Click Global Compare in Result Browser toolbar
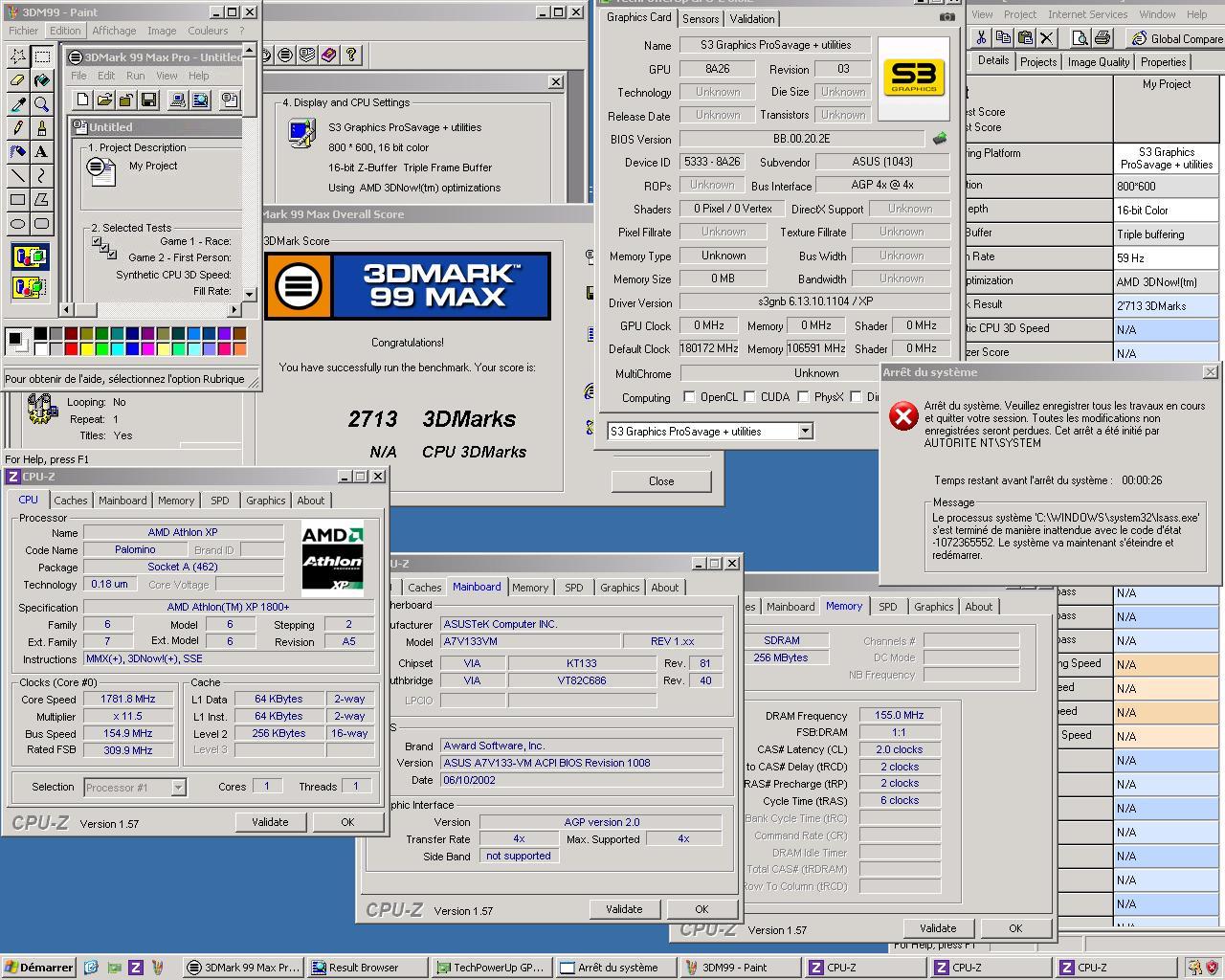1225x980 pixels. (x=1177, y=38)
